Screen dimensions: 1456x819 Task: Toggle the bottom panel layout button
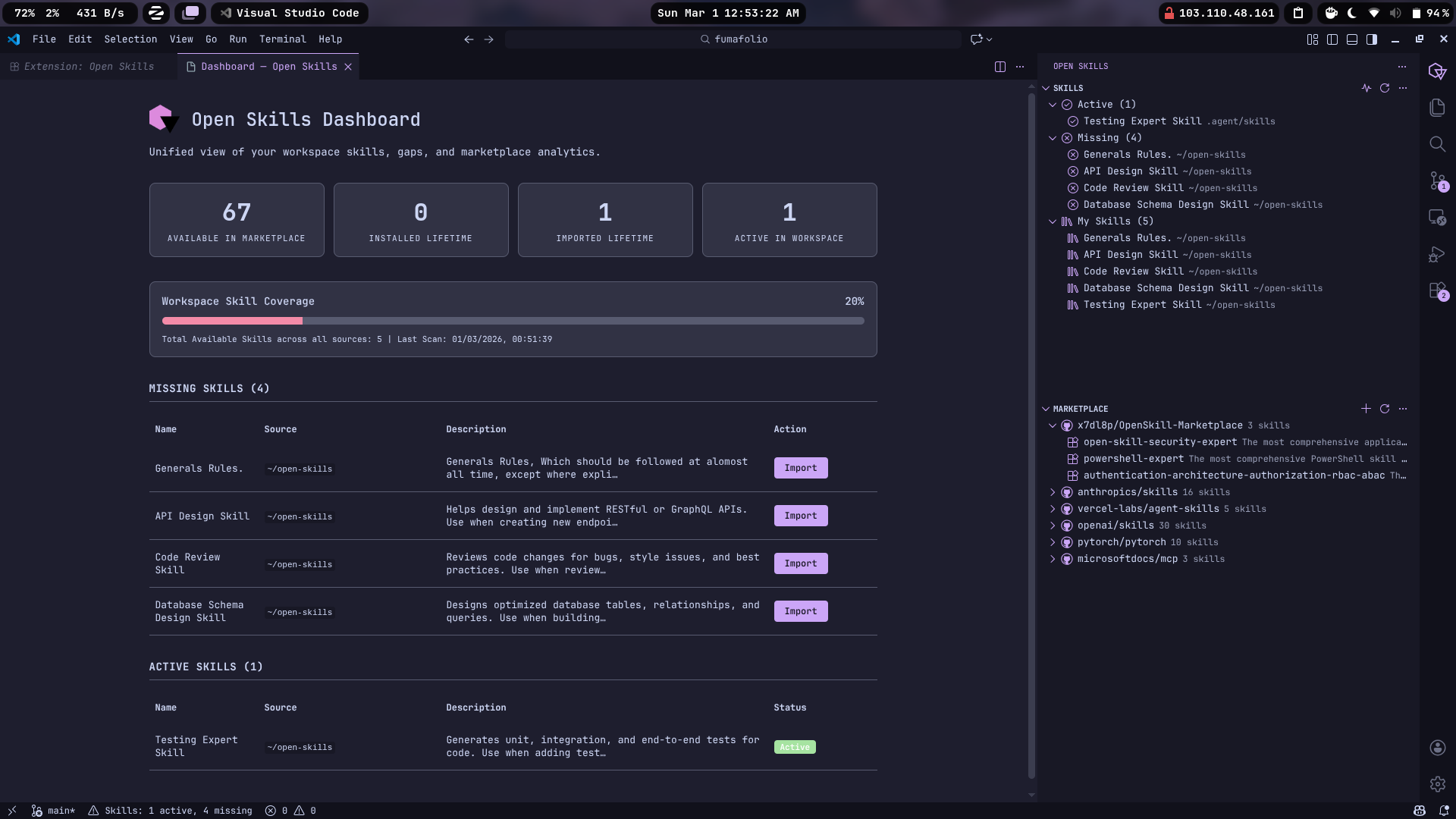(x=1351, y=39)
